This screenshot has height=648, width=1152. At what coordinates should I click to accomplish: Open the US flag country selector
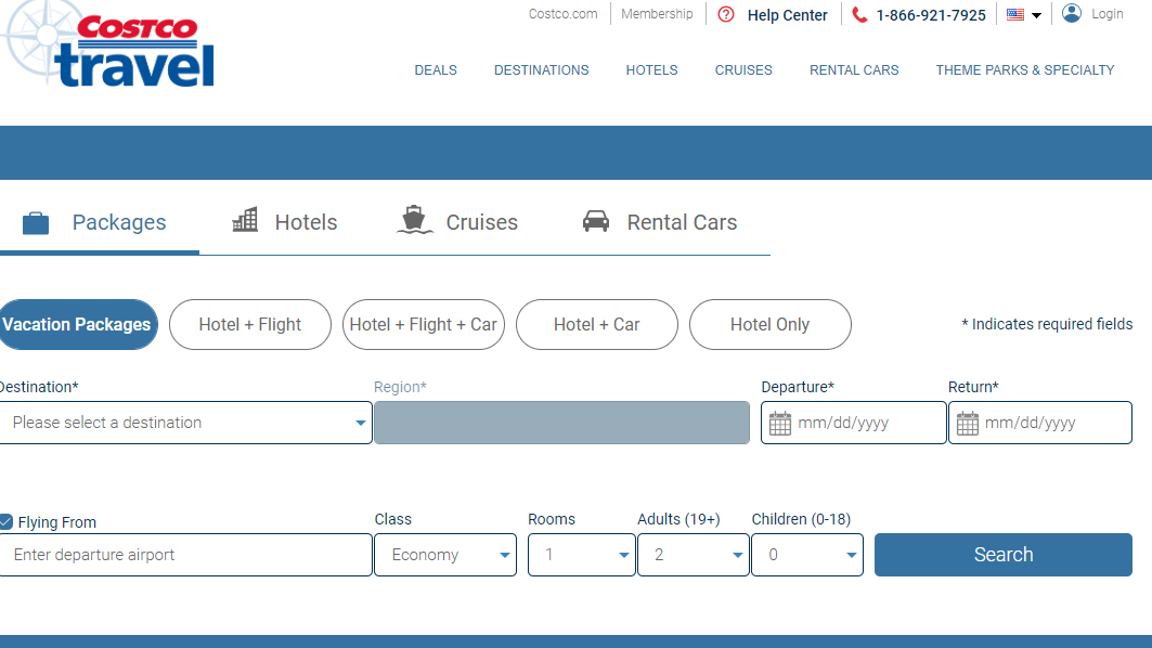click(1024, 15)
